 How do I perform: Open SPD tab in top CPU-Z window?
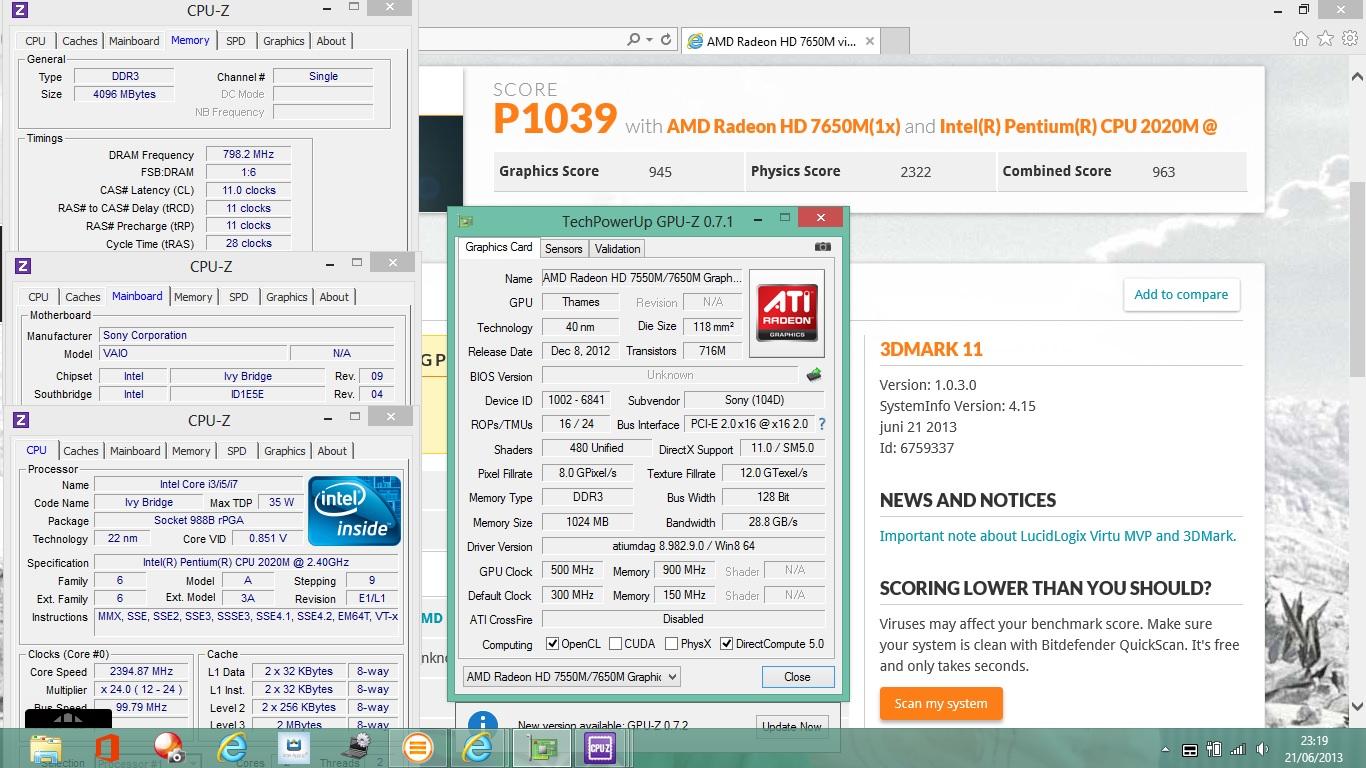click(x=236, y=41)
